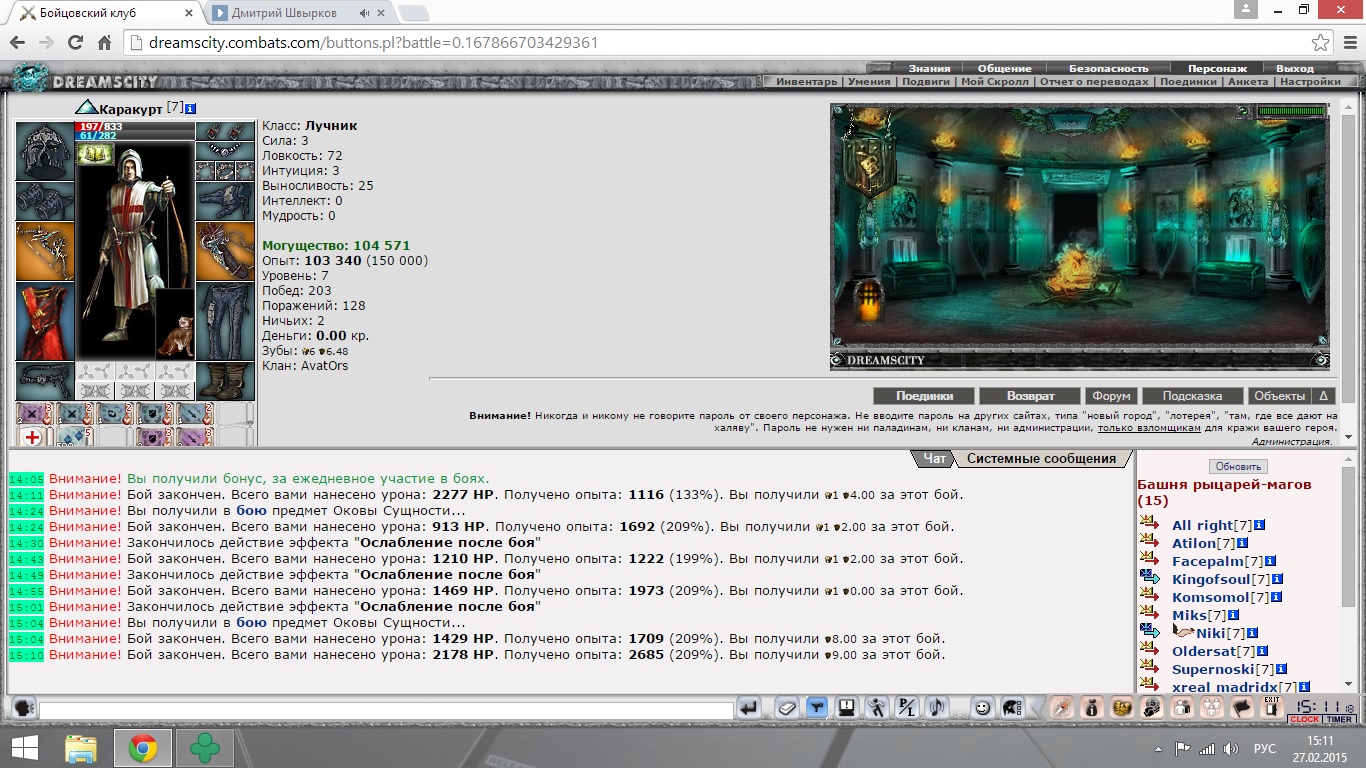Open the bow weapon slot

coord(45,251)
